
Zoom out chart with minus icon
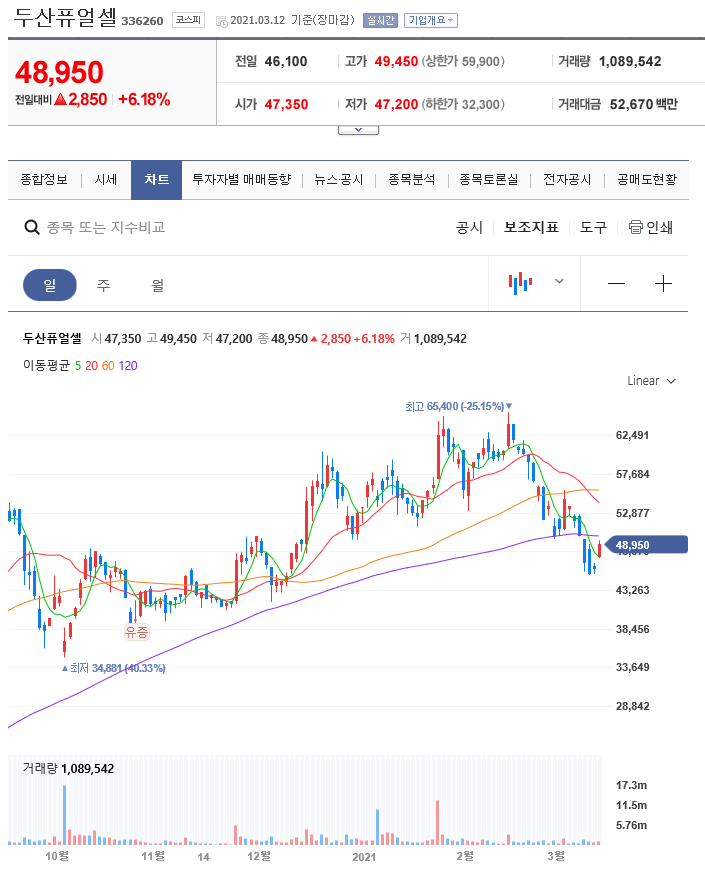pos(616,284)
